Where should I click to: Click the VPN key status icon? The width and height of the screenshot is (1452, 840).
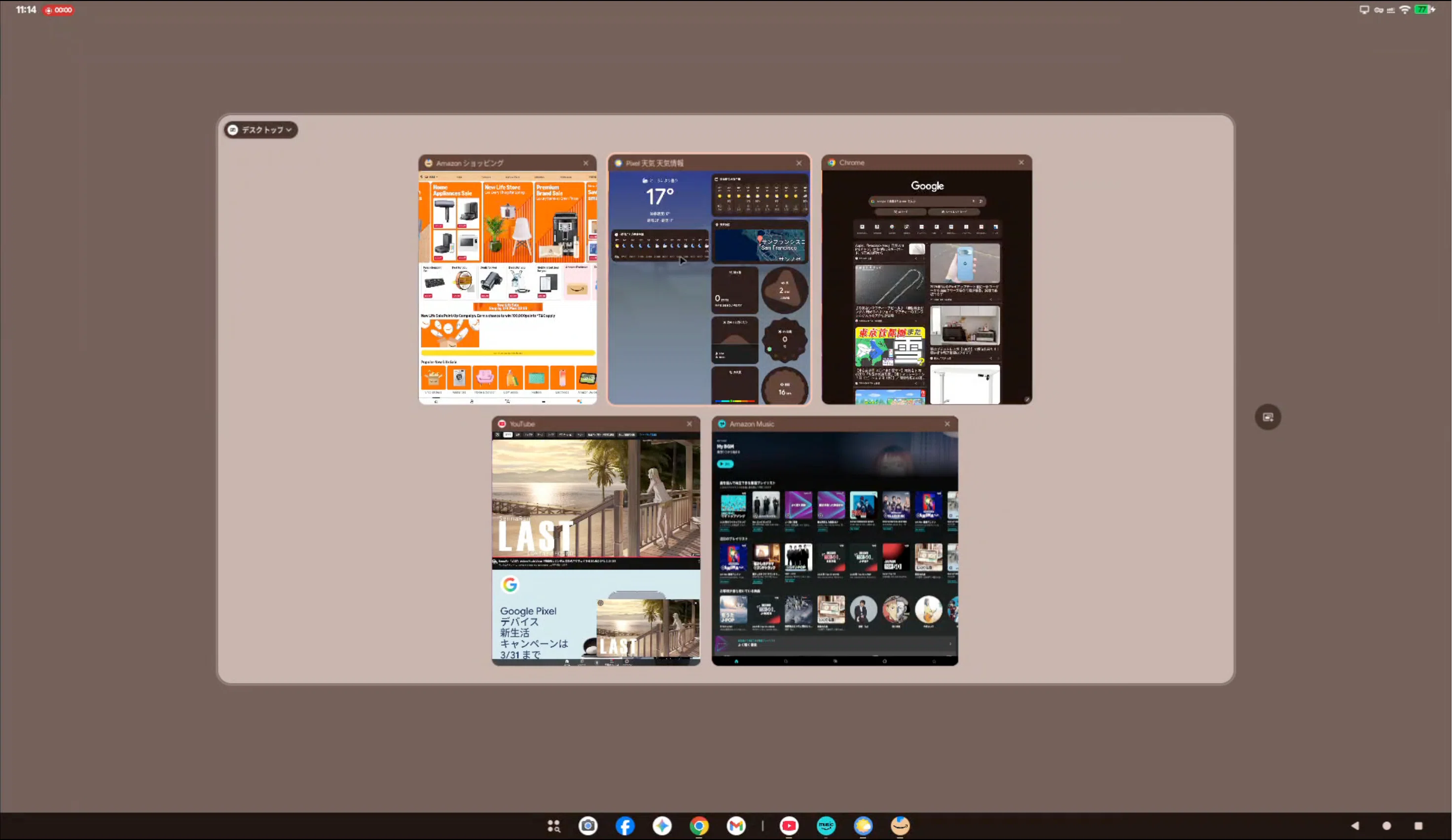point(1378,10)
